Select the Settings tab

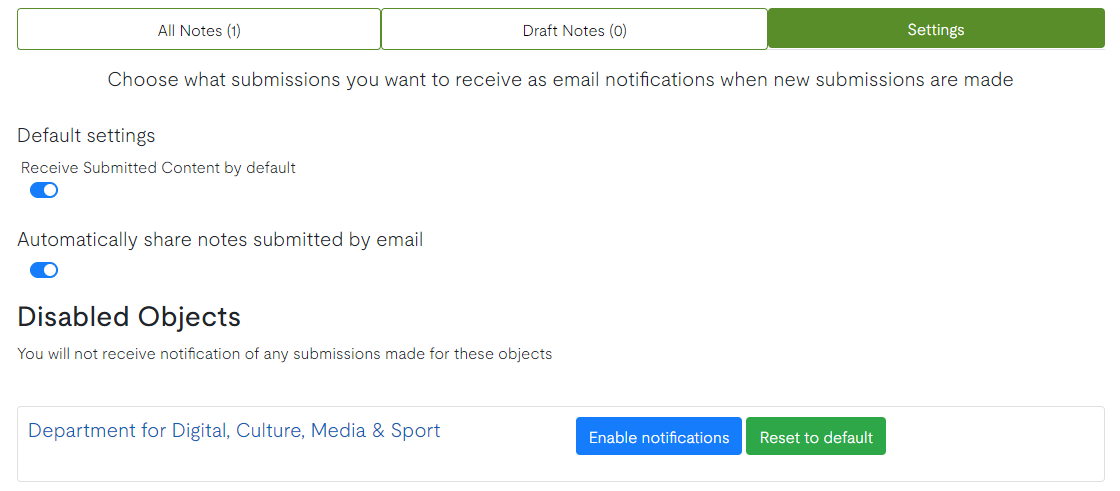(935, 30)
